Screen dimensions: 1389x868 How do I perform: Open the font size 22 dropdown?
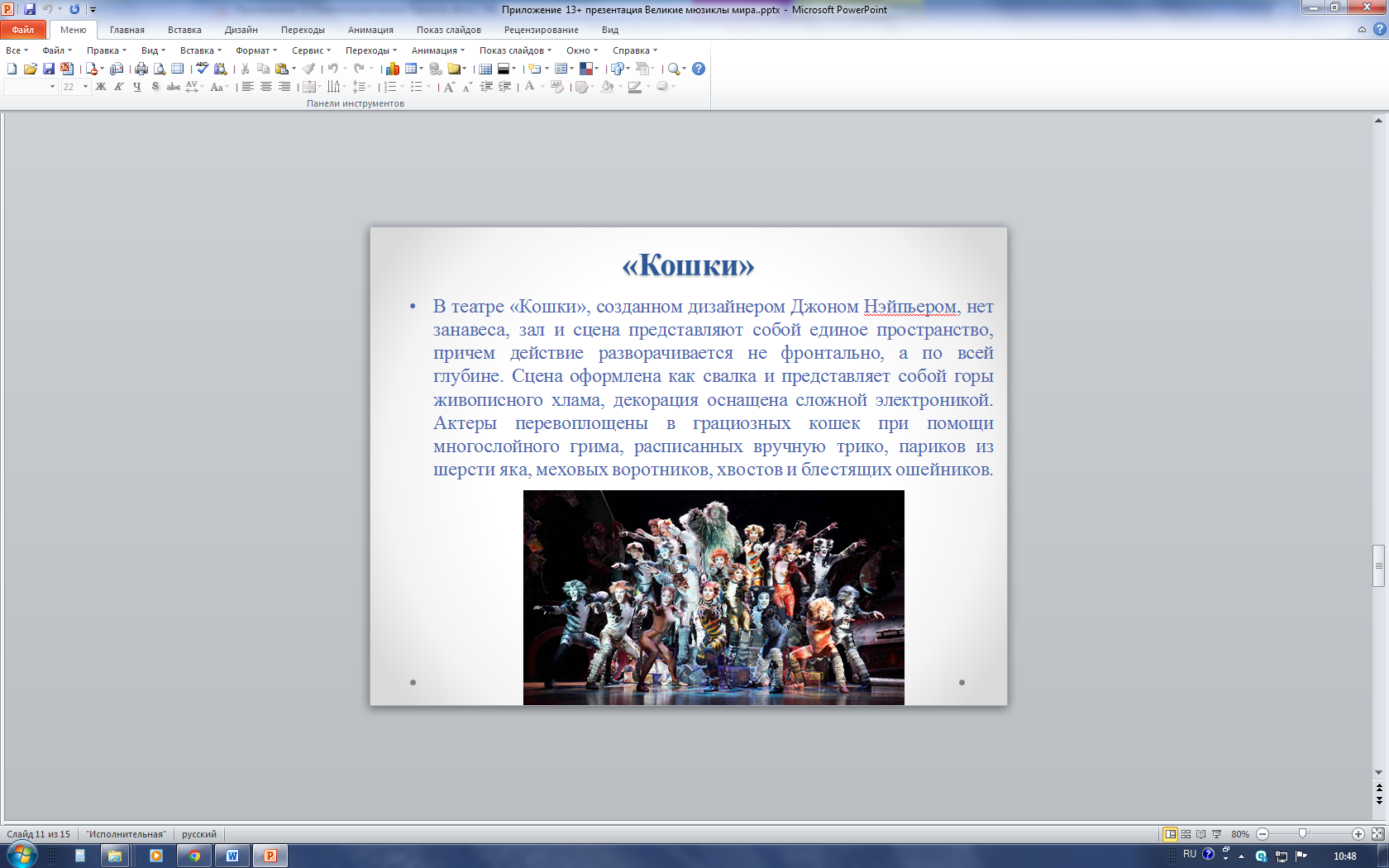(x=85, y=87)
